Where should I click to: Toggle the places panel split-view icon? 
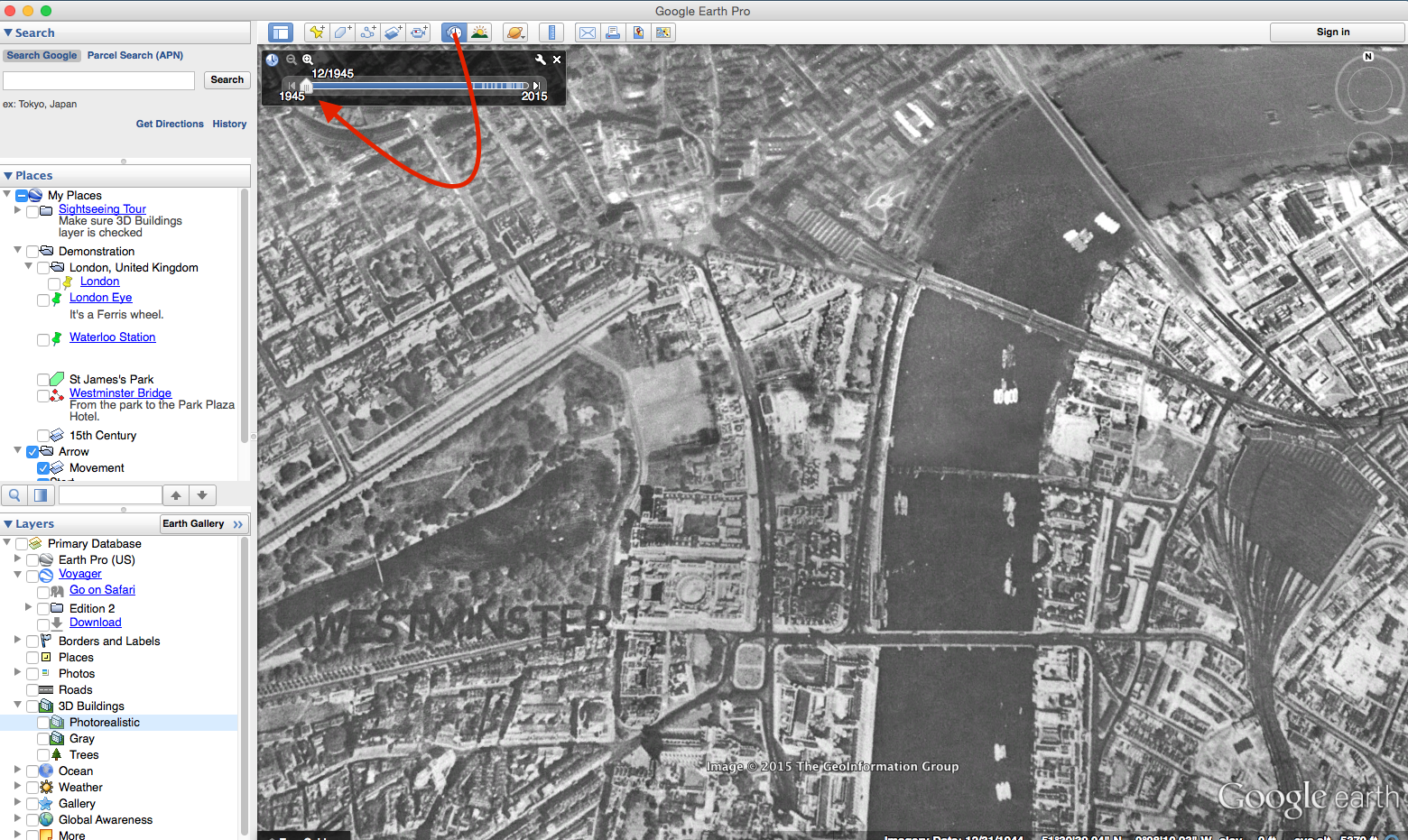pos(41,494)
